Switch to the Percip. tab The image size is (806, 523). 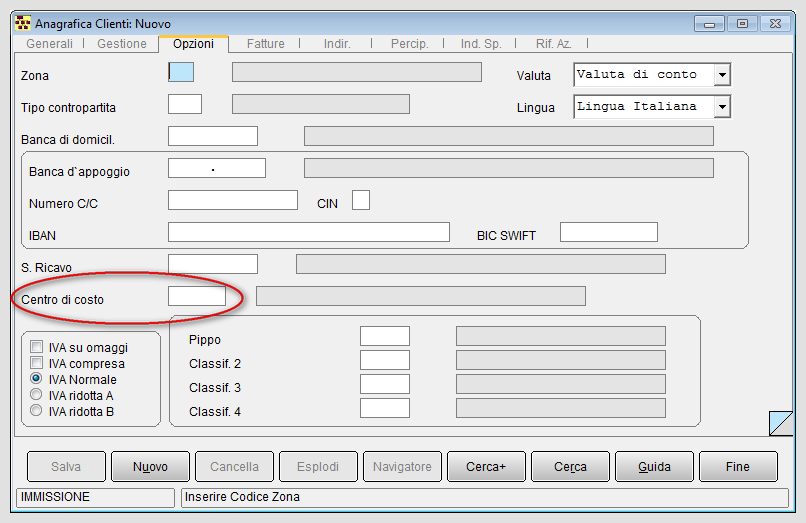[409, 44]
